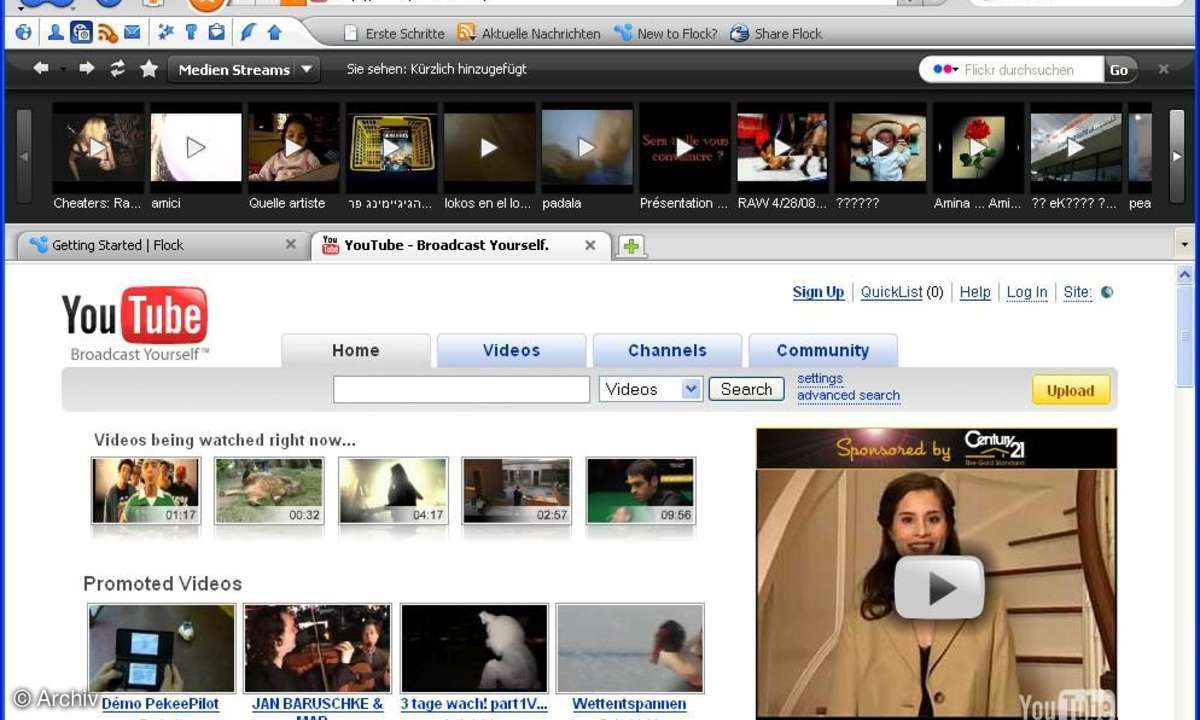
Task: Click the YouTube search text box
Action: click(x=461, y=390)
